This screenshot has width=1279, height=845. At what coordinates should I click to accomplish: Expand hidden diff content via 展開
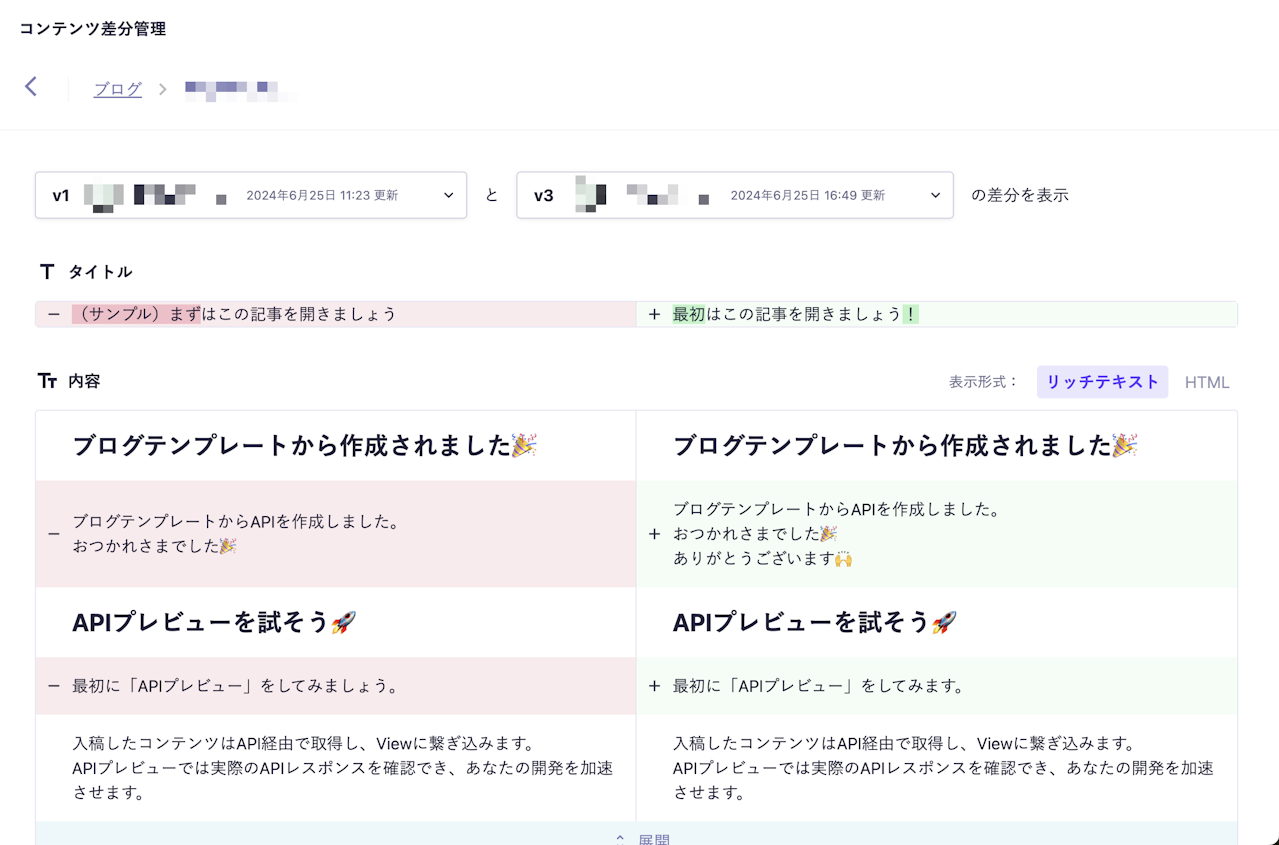(652, 840)
